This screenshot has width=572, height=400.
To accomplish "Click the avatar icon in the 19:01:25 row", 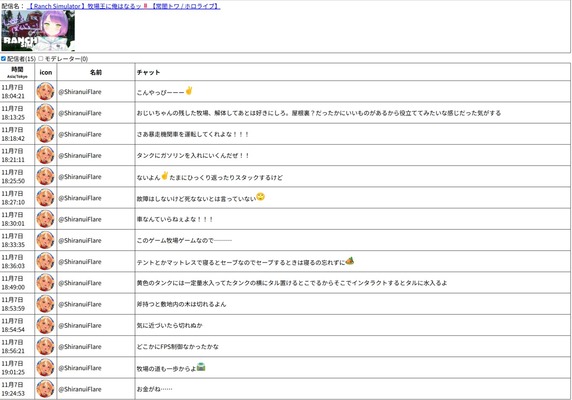I will click(x=46, y=368).
